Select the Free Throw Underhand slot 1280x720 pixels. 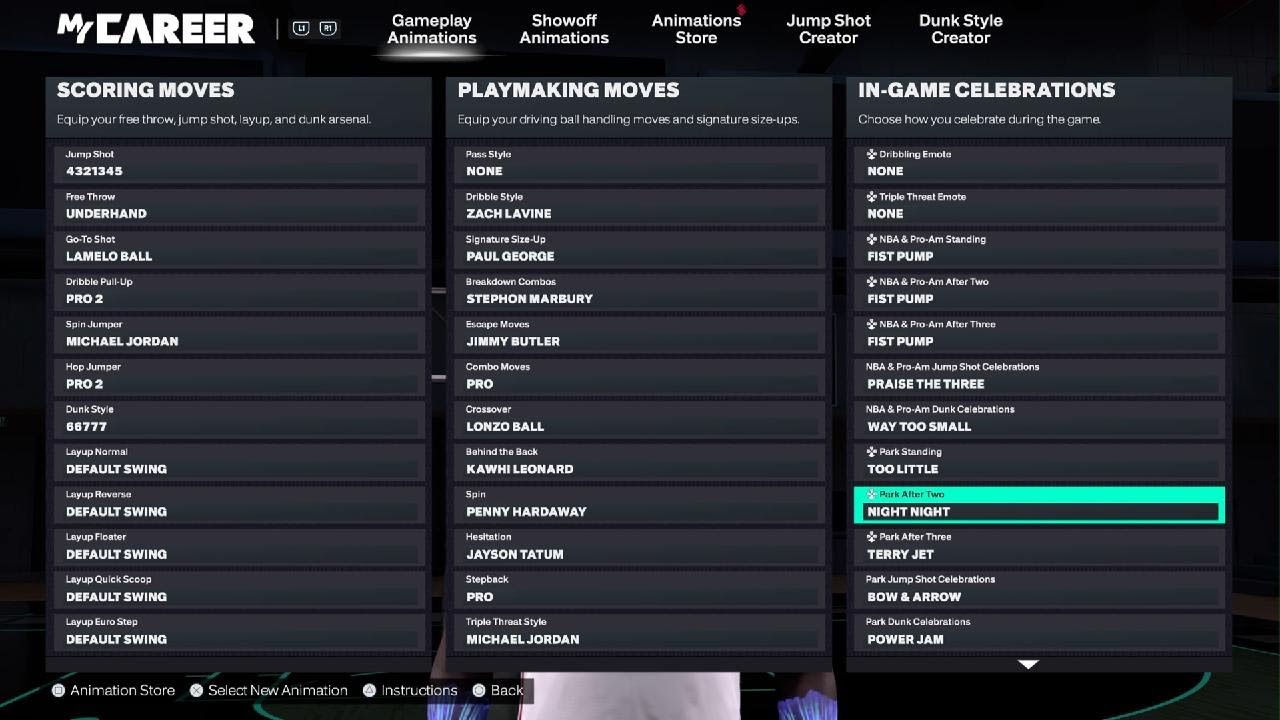[240, 207]
